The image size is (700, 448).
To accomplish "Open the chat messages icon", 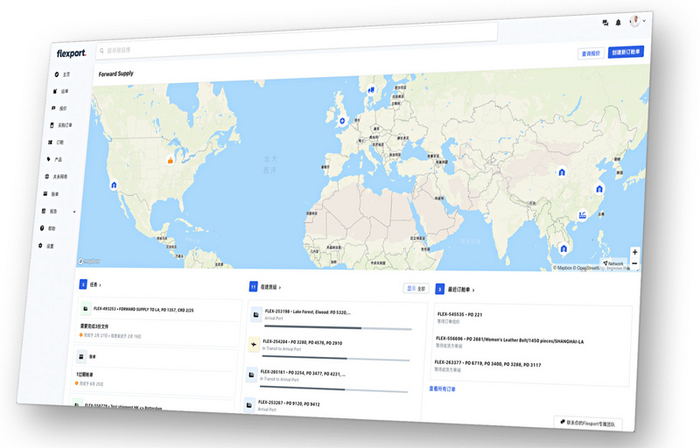I will (605, 22).
